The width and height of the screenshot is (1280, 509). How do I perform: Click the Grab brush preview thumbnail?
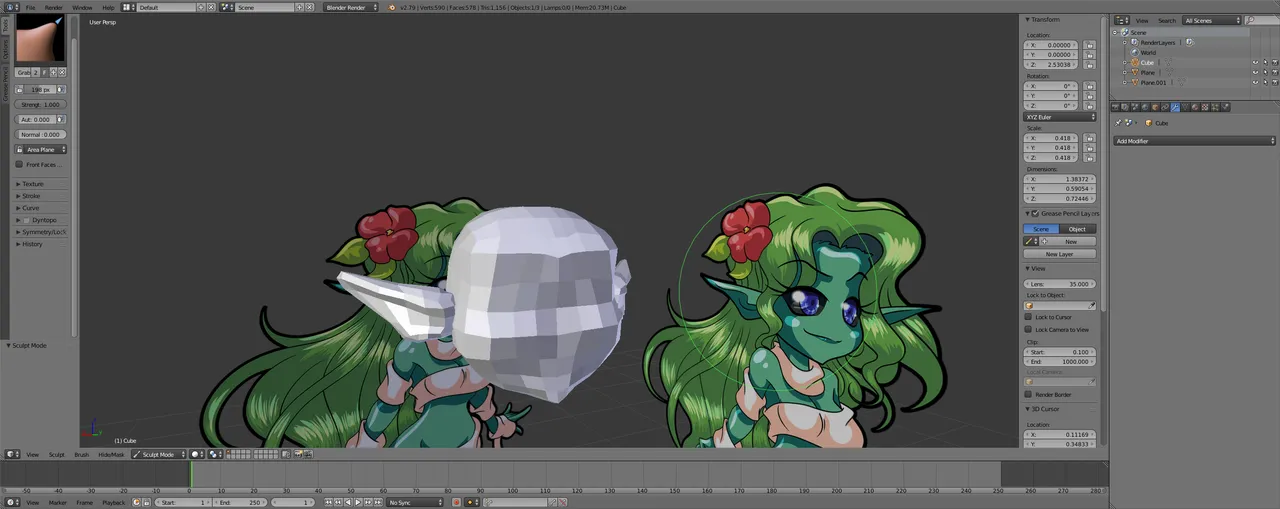pyautogui.click(x=40, y=38)
